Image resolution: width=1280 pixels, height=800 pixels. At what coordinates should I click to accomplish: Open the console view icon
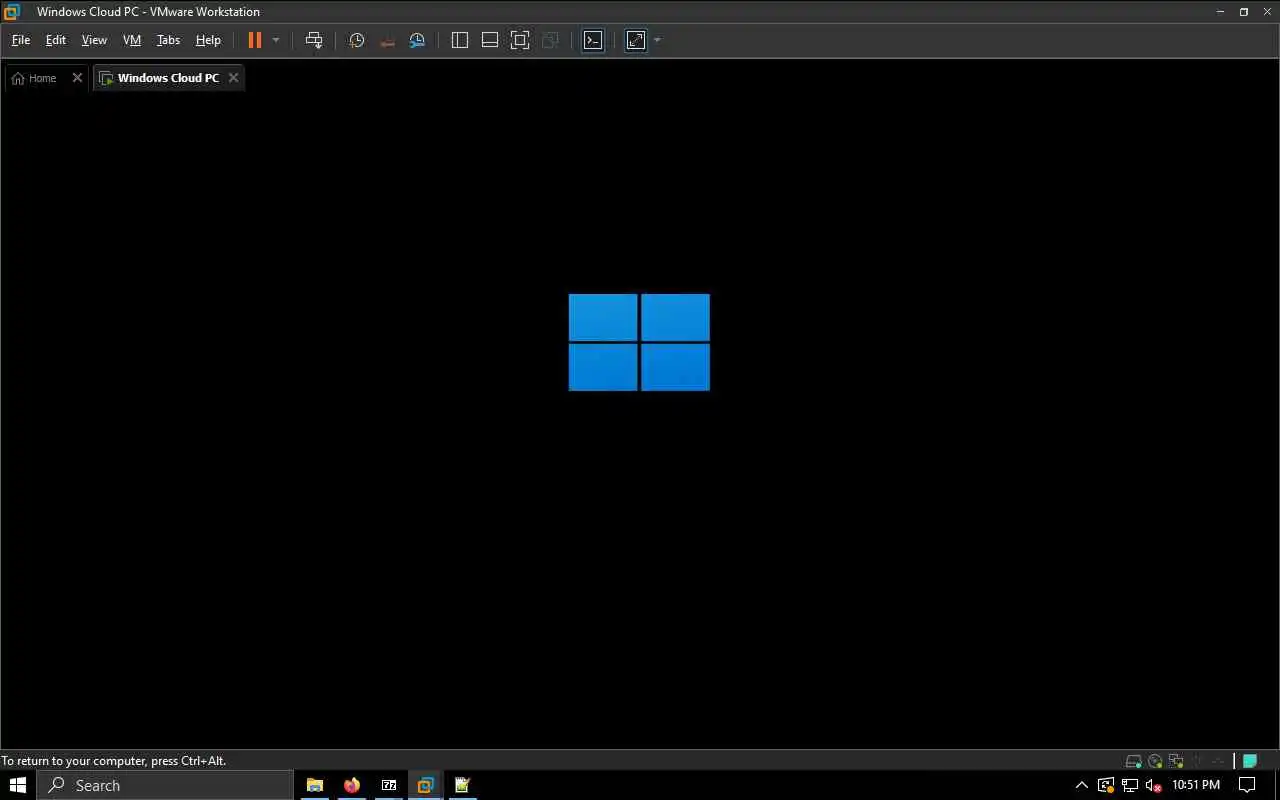pyautogui.click(x=593, y=40)
